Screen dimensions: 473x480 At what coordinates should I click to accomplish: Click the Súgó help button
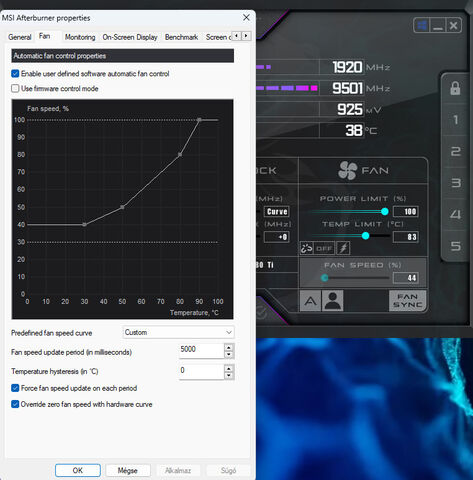[228, 470]
